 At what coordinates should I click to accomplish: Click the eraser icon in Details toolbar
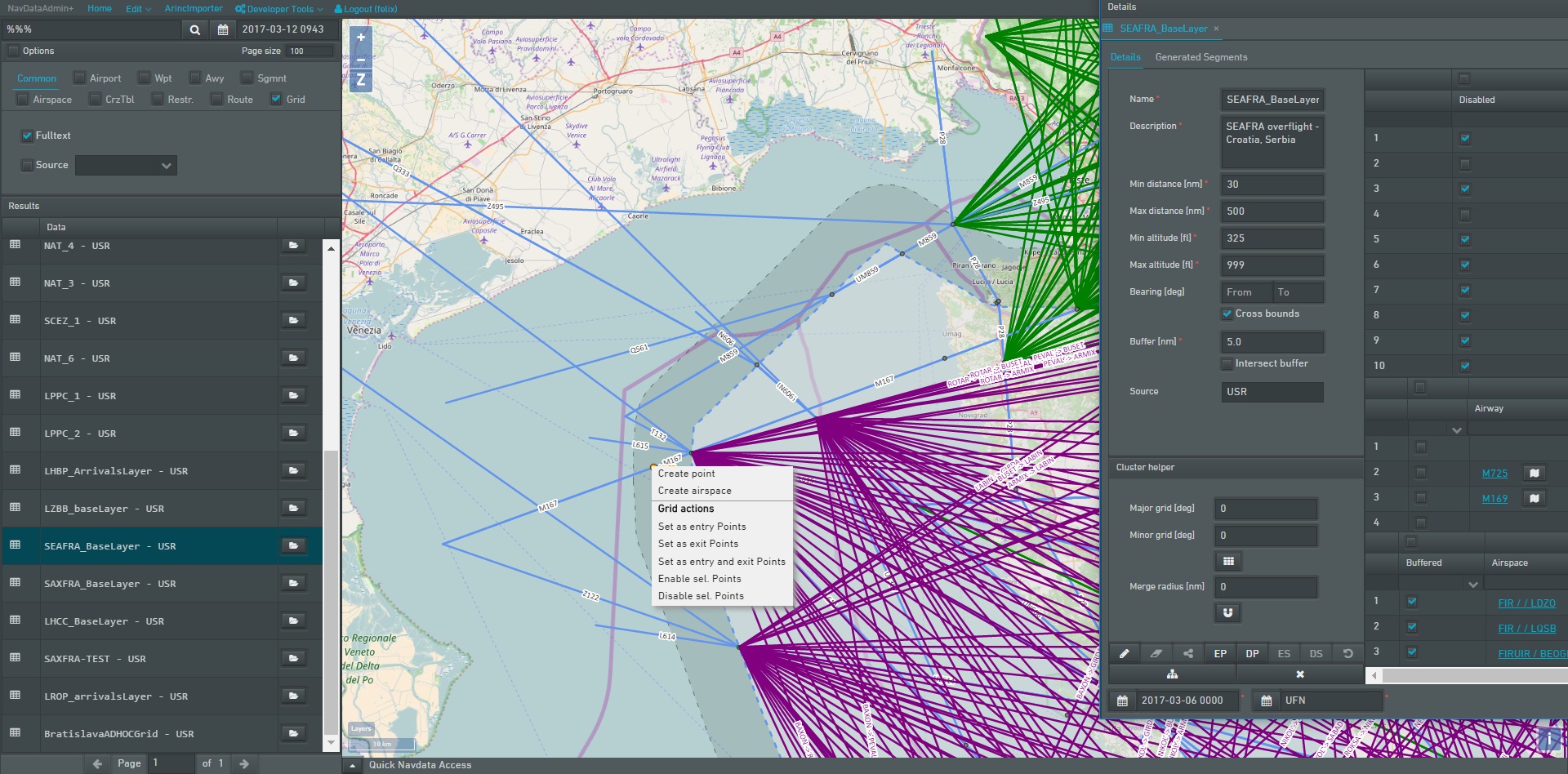pos(1156,653)
